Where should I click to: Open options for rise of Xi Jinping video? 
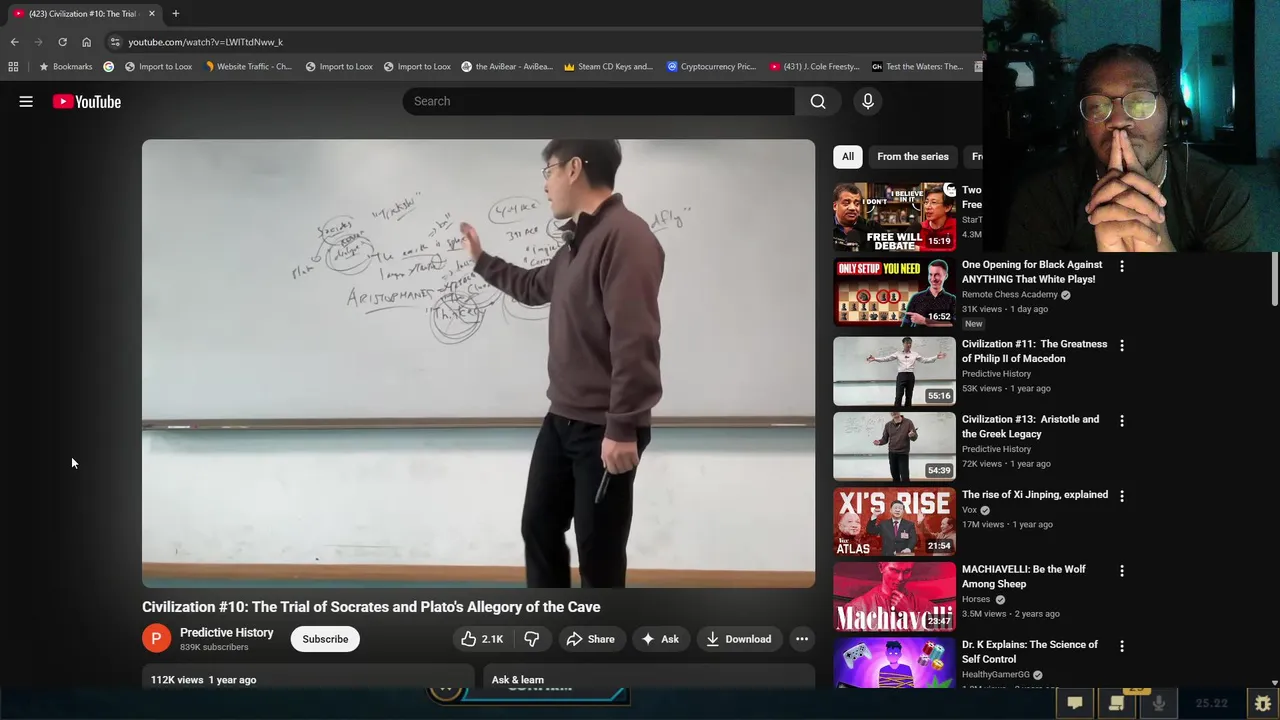(1122, 496)
